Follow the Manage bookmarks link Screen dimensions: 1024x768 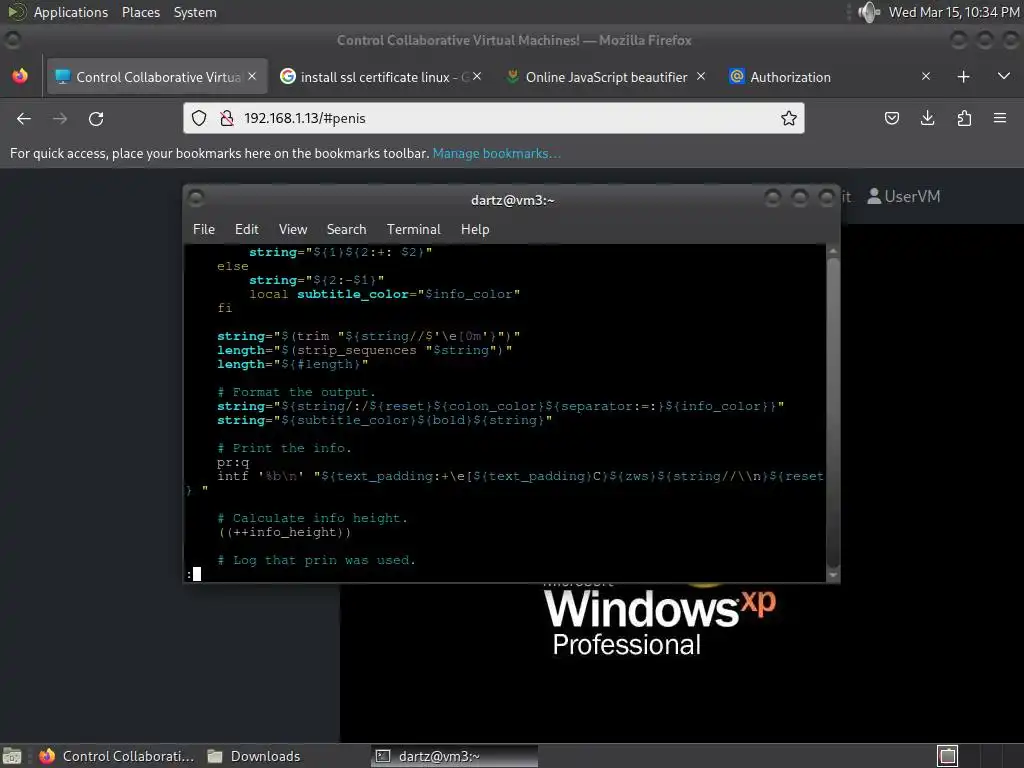click(496, 153)
